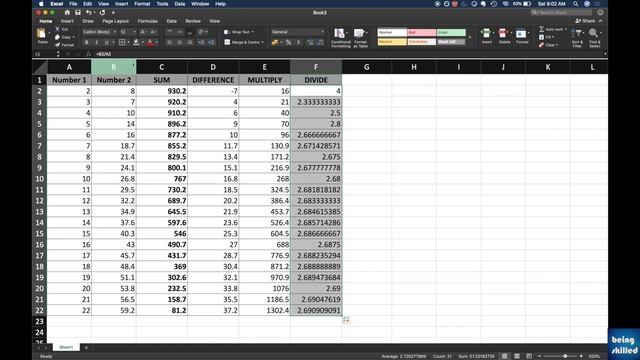Click the Fill Color bucket icon
The image size is (640, 360).
136,42
